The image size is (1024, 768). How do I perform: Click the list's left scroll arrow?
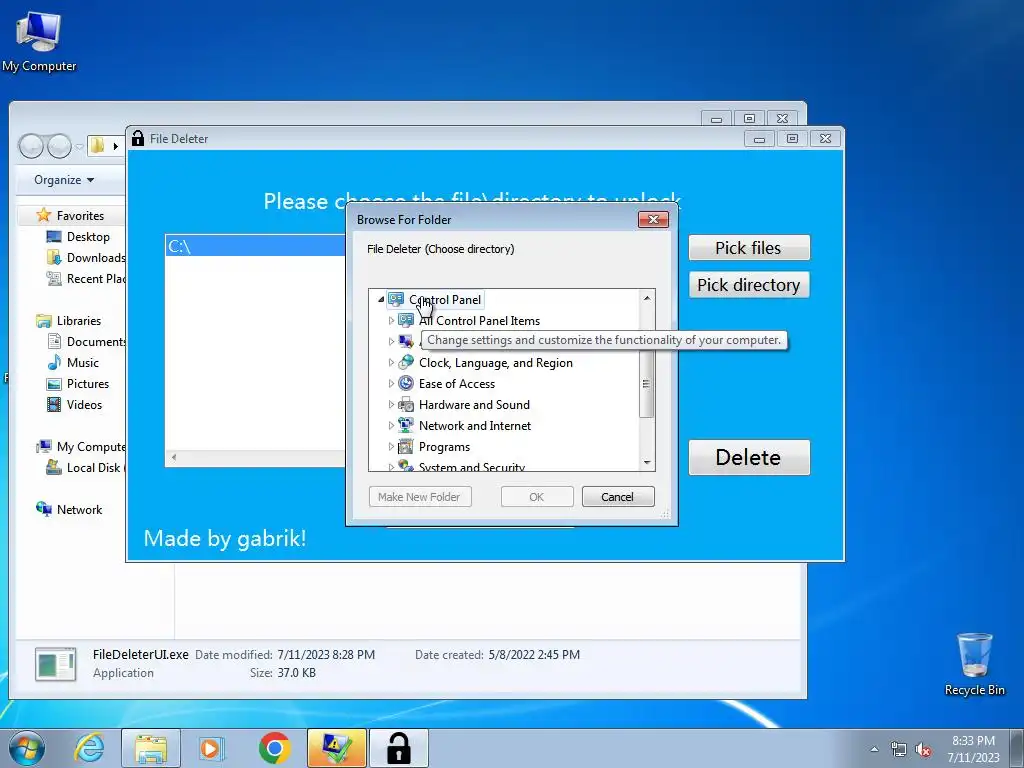click(x=174, y=457)
